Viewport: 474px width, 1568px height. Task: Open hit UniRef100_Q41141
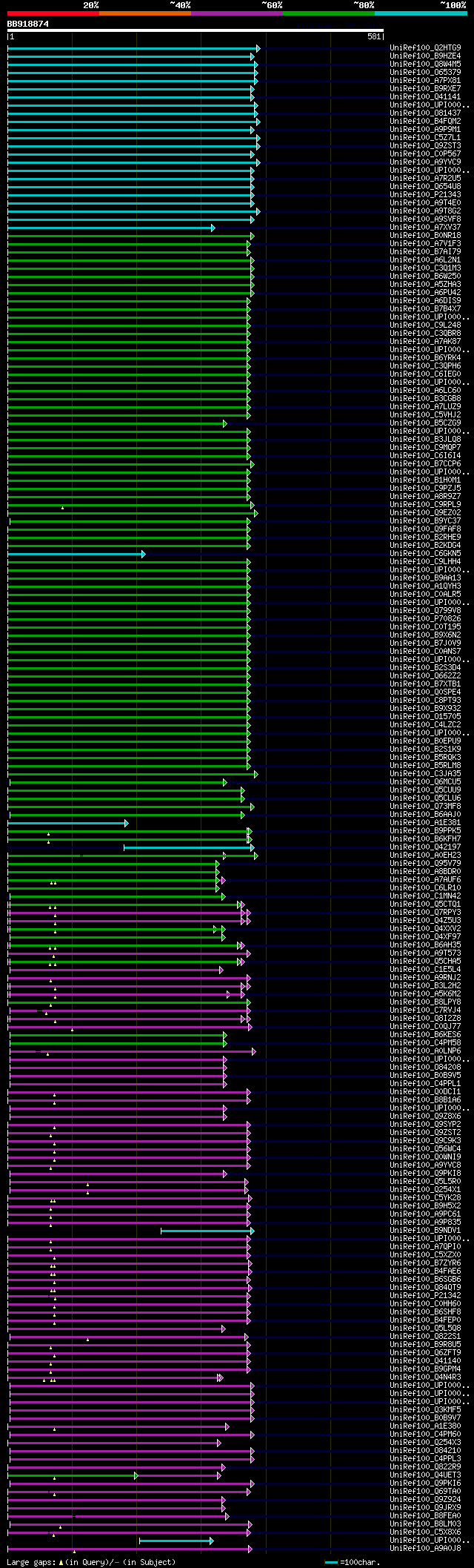tap(425, 96)
